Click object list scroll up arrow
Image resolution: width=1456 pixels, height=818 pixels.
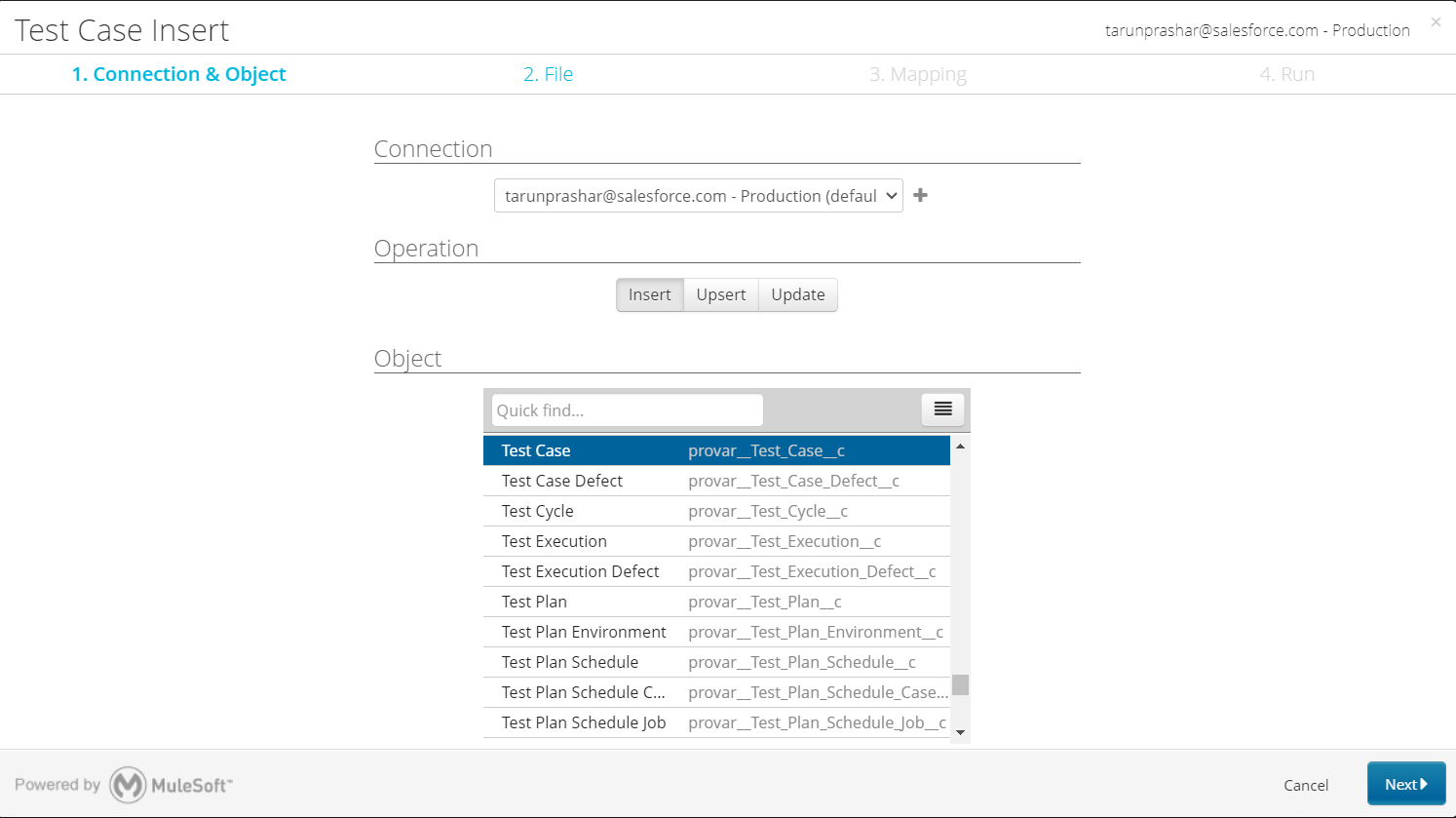coord(960,446)
